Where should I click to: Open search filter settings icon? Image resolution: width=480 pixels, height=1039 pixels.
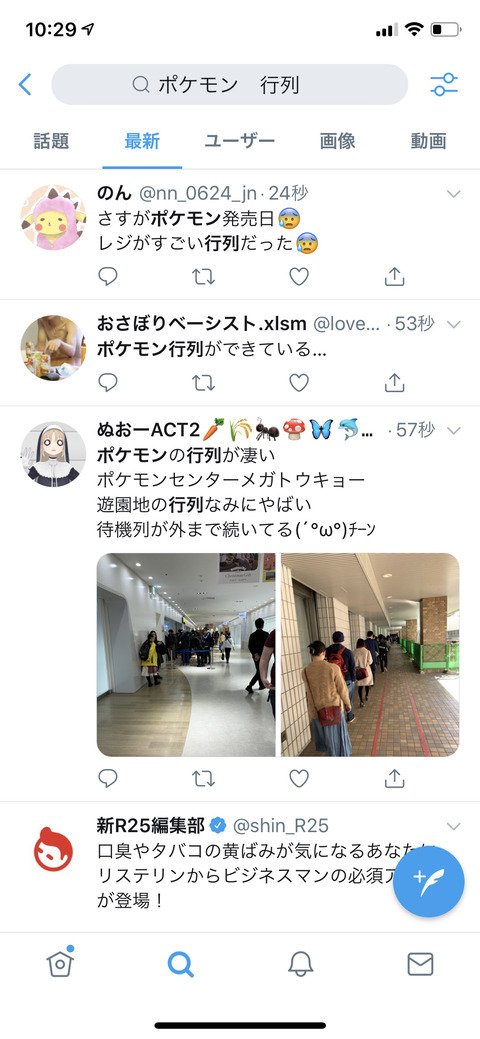[444, 84]
